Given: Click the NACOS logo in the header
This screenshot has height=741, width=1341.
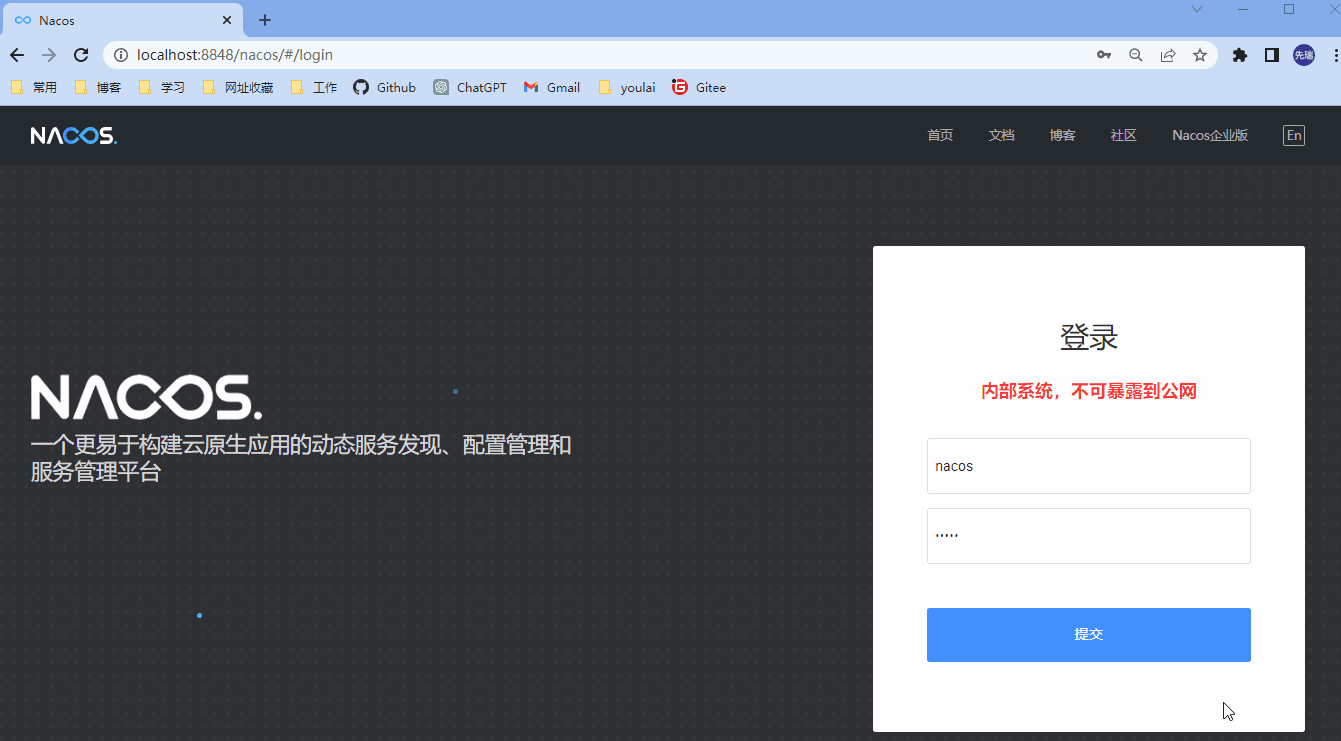Looking at the screenshot, I should click(x=73, y=134).
